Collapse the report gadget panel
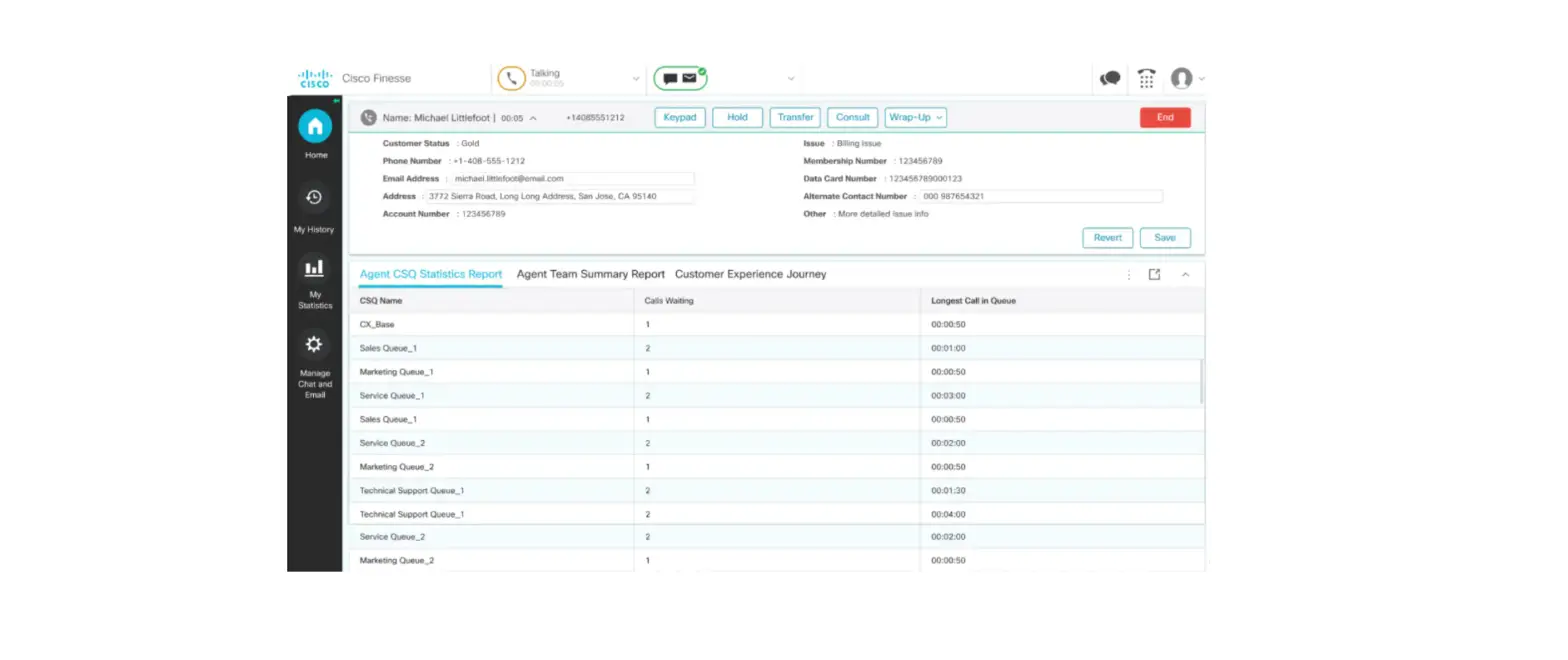 pos(1186,274)
